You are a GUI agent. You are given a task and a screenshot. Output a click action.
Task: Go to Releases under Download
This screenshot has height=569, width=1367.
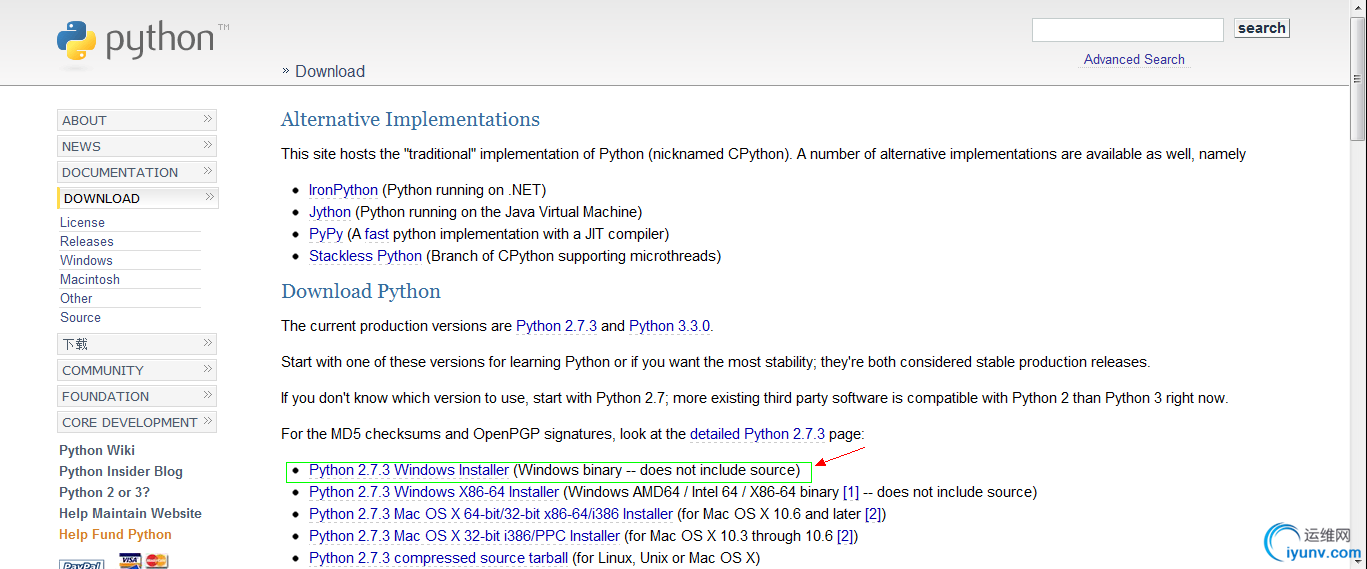(87, 241)
